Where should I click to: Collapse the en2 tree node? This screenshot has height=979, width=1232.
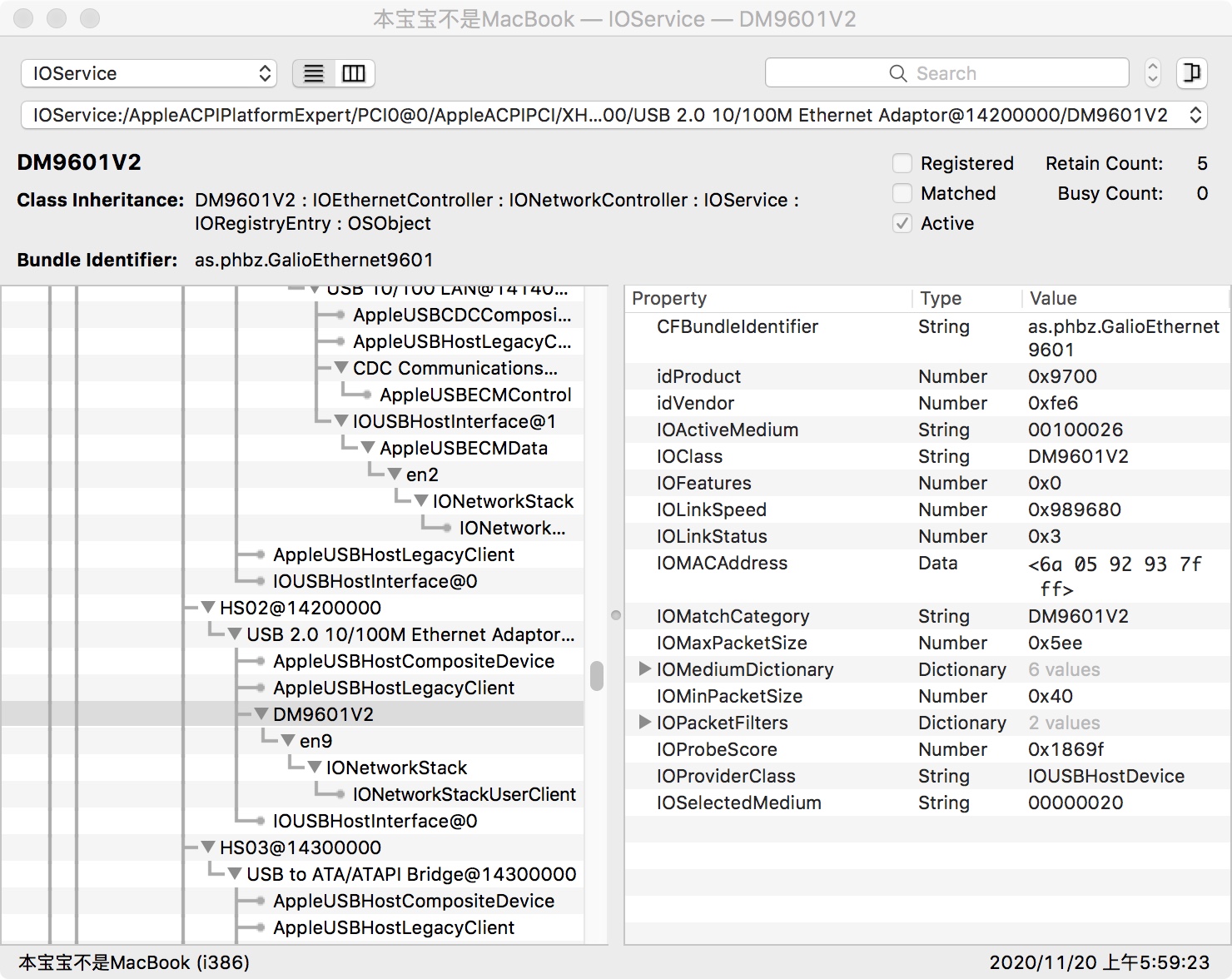pos(395,475)
